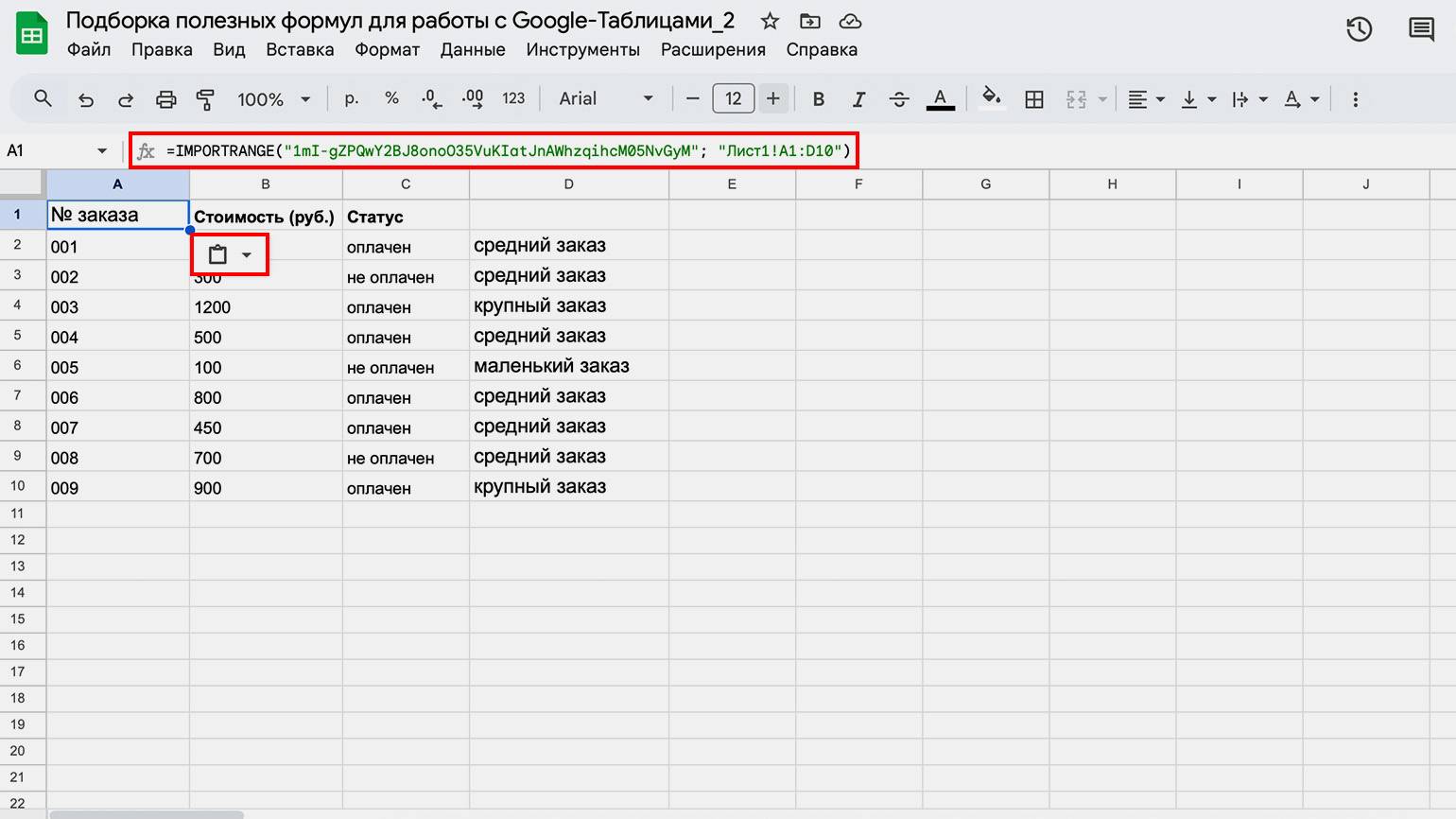This screenshot has width=1456, height=819.
Task: Open the Инструменты menu
Action: click(x=583, y=49)
